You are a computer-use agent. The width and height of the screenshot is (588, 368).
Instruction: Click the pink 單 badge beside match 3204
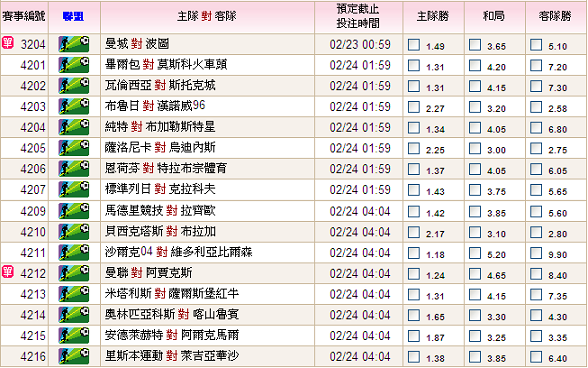coord(8,43)
